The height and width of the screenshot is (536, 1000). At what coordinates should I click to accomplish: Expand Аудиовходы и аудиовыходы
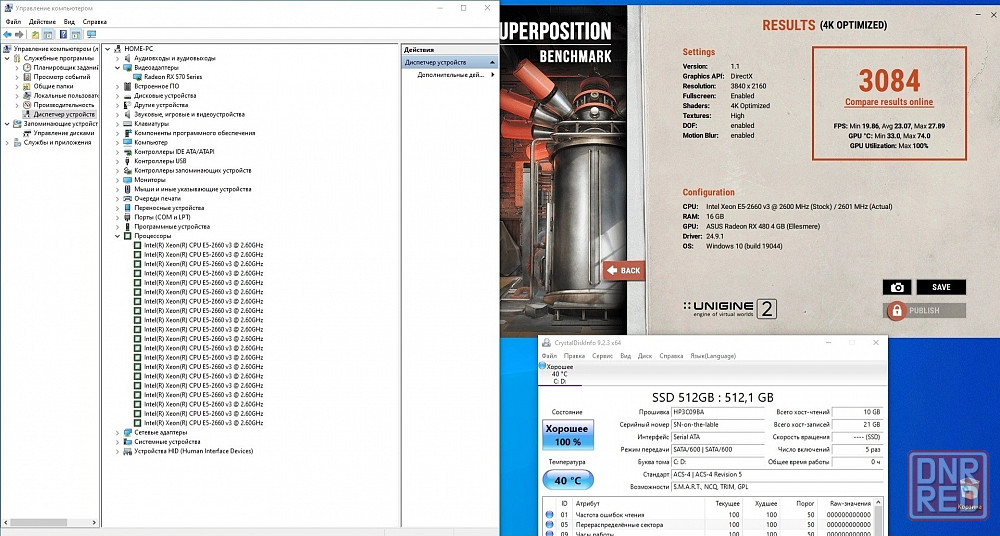117,58
